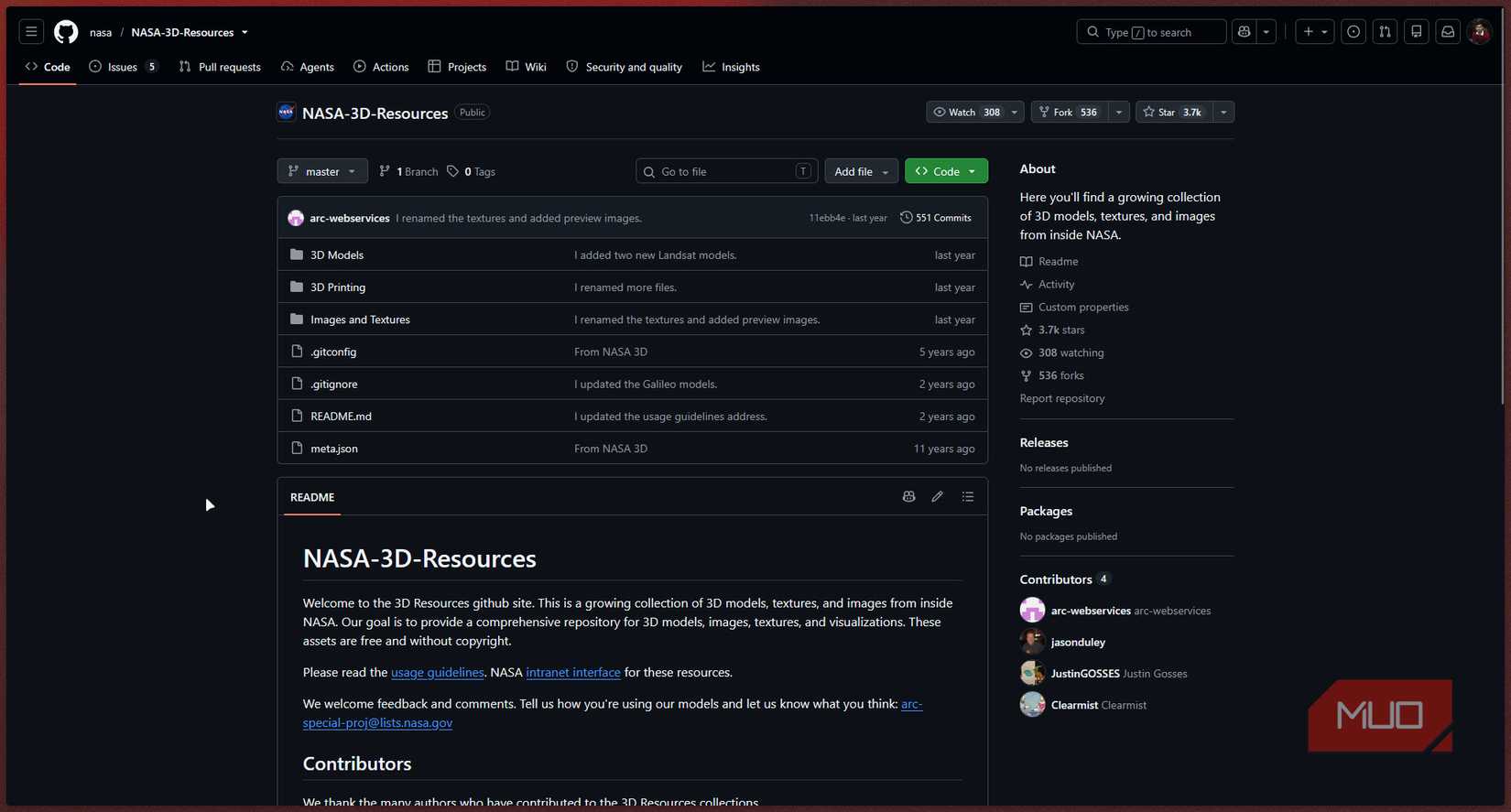
Task: Open the Insights tab
Action: point(731,67)
